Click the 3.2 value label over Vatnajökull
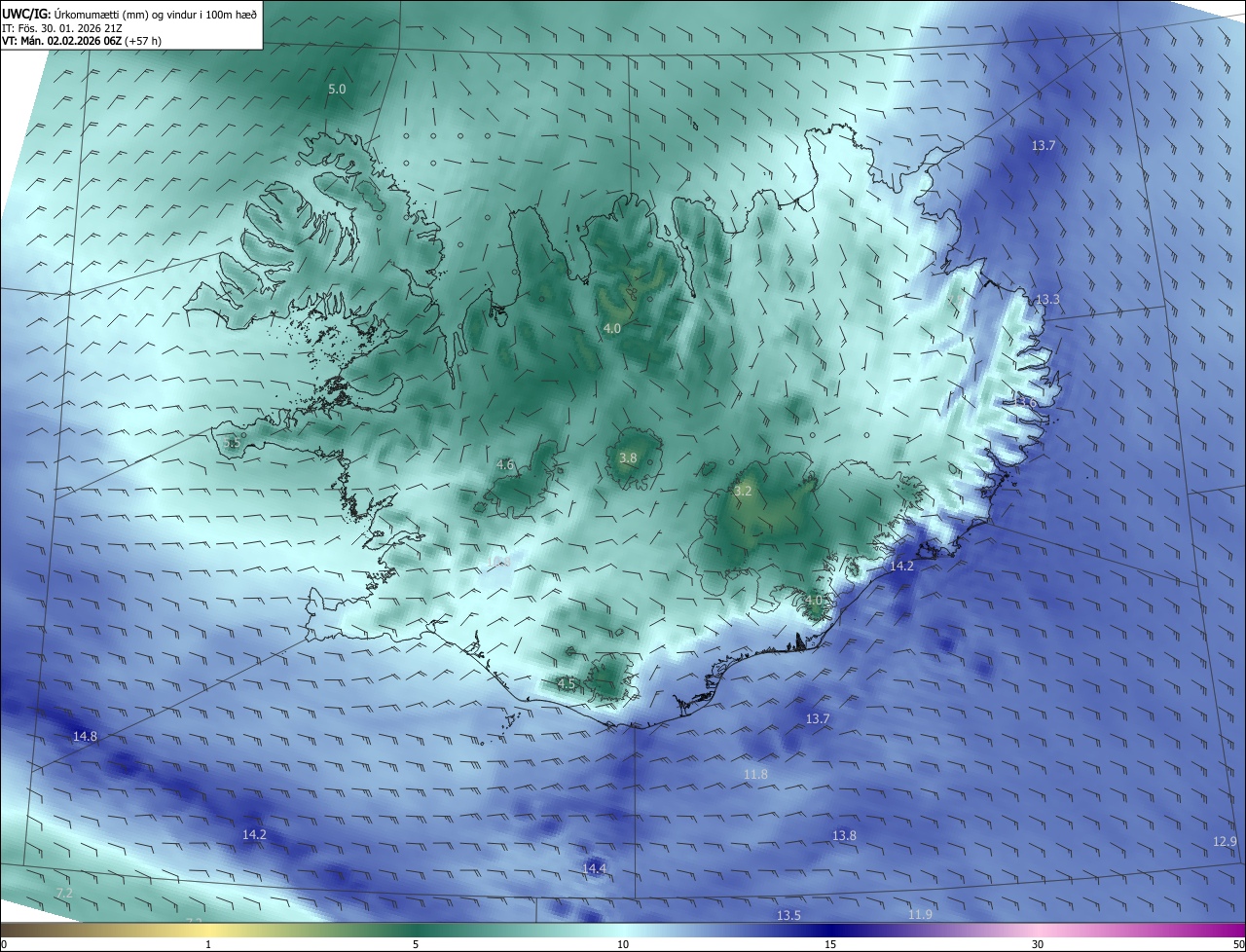This screenshot has height=952, width=1246. click(x=743, y=492)
